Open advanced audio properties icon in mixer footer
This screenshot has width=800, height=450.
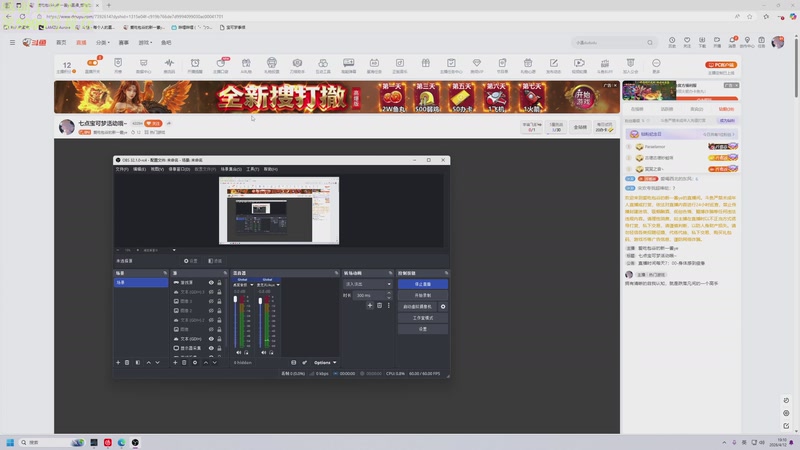pyautogui.click(x=305, y=362)
